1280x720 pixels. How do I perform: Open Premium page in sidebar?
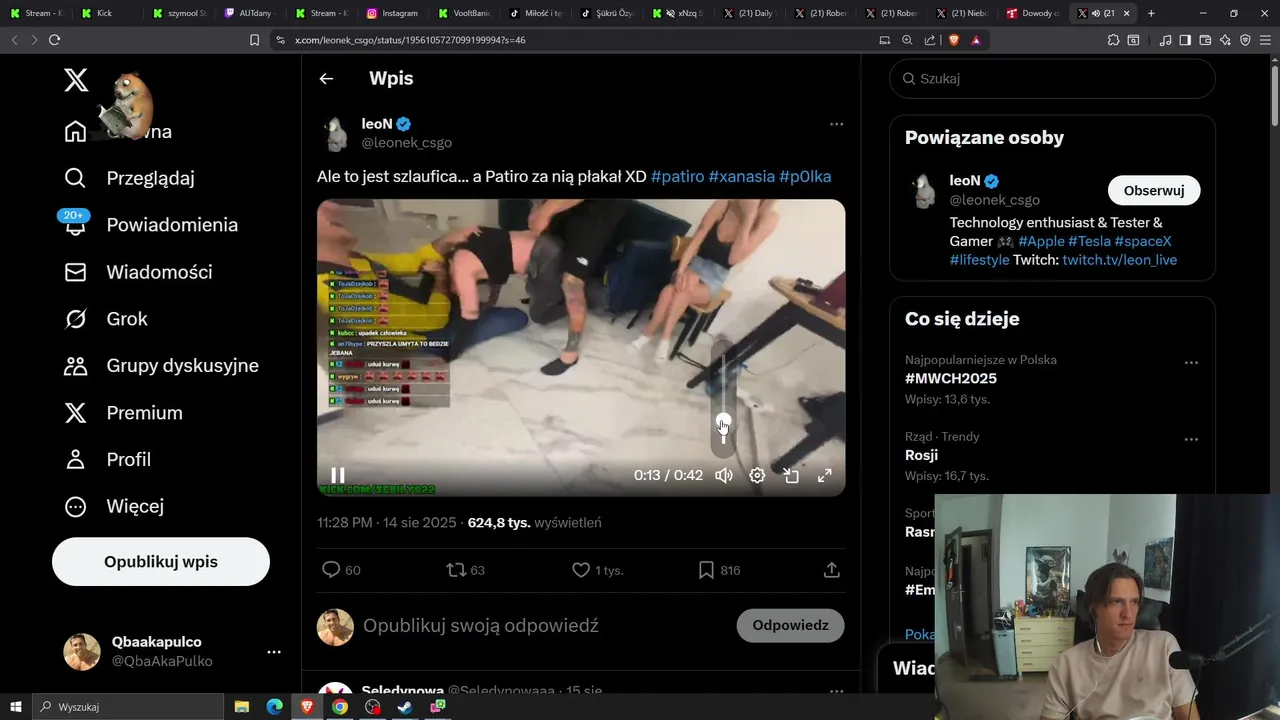point(123,413)
